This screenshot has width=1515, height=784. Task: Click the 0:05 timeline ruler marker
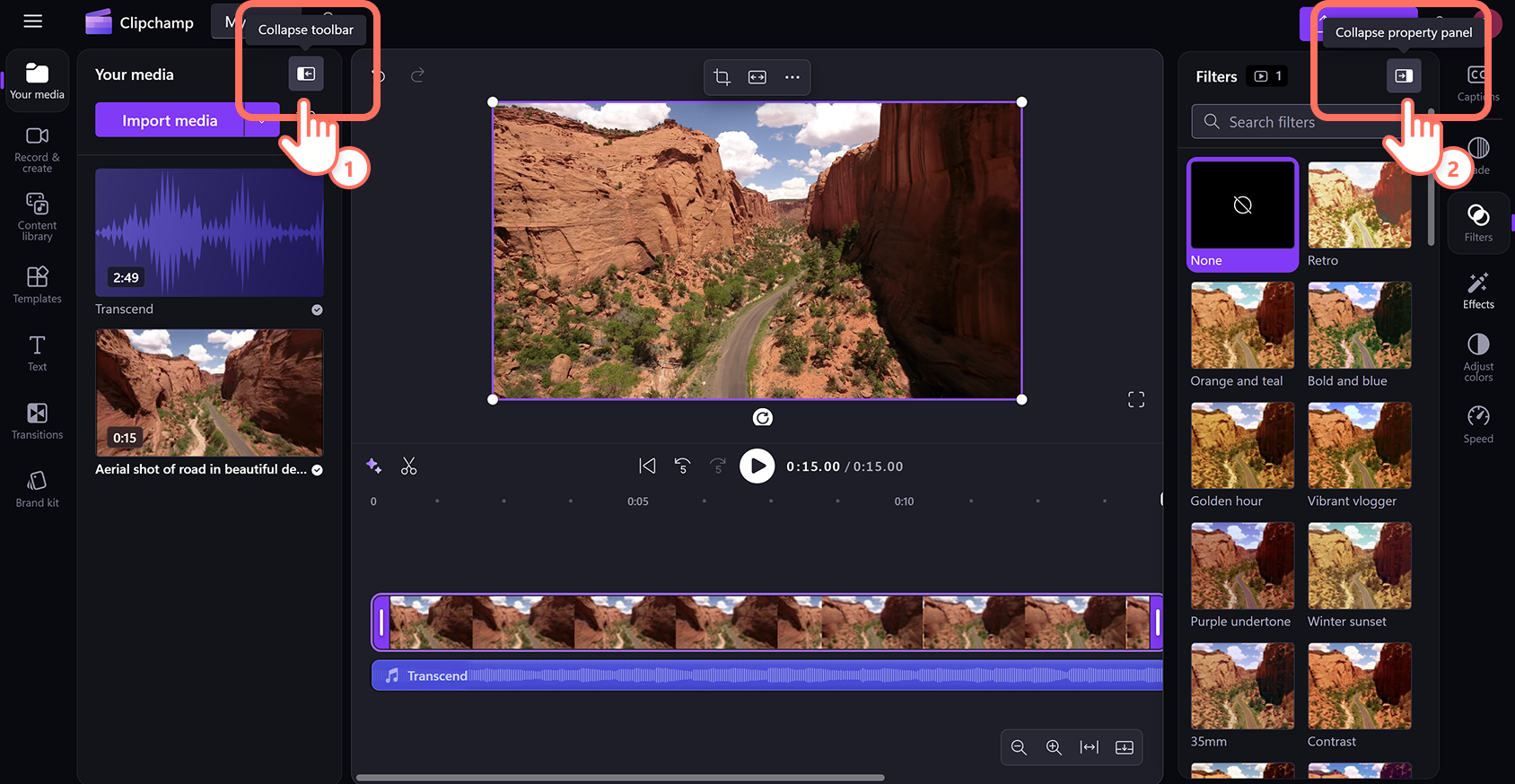point(638,501)
